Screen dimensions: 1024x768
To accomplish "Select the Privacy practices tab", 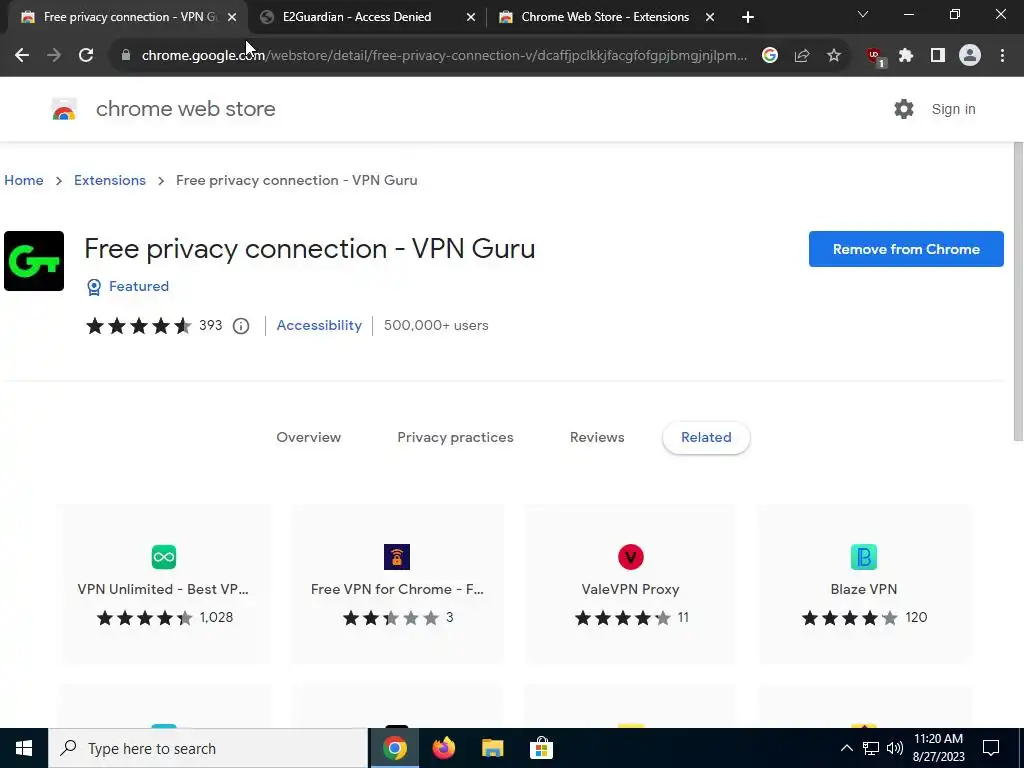I will point(455,438).
